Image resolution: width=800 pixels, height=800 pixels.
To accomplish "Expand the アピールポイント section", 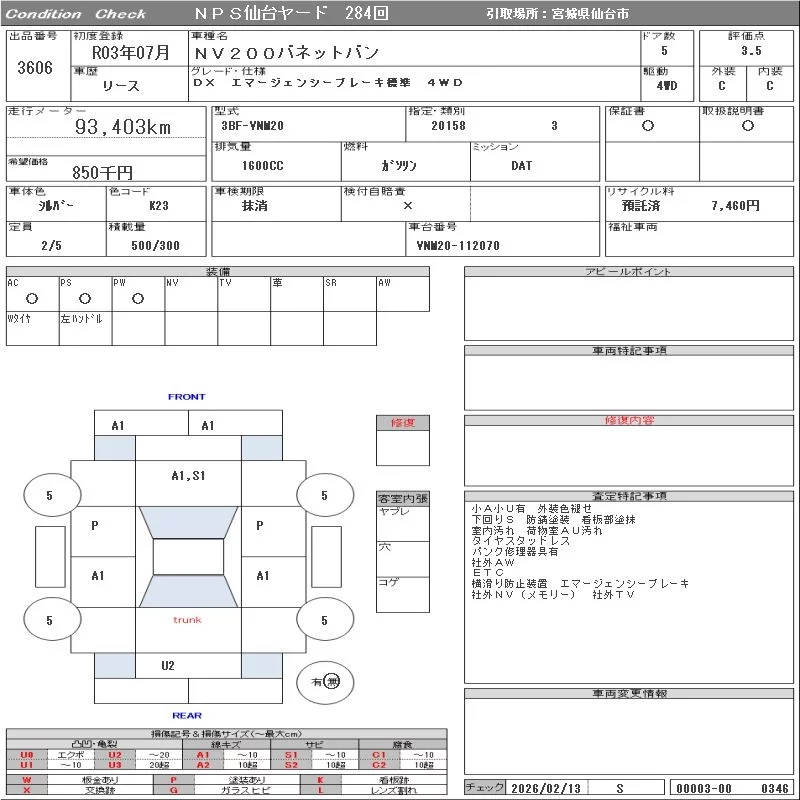I will (628, 272).
